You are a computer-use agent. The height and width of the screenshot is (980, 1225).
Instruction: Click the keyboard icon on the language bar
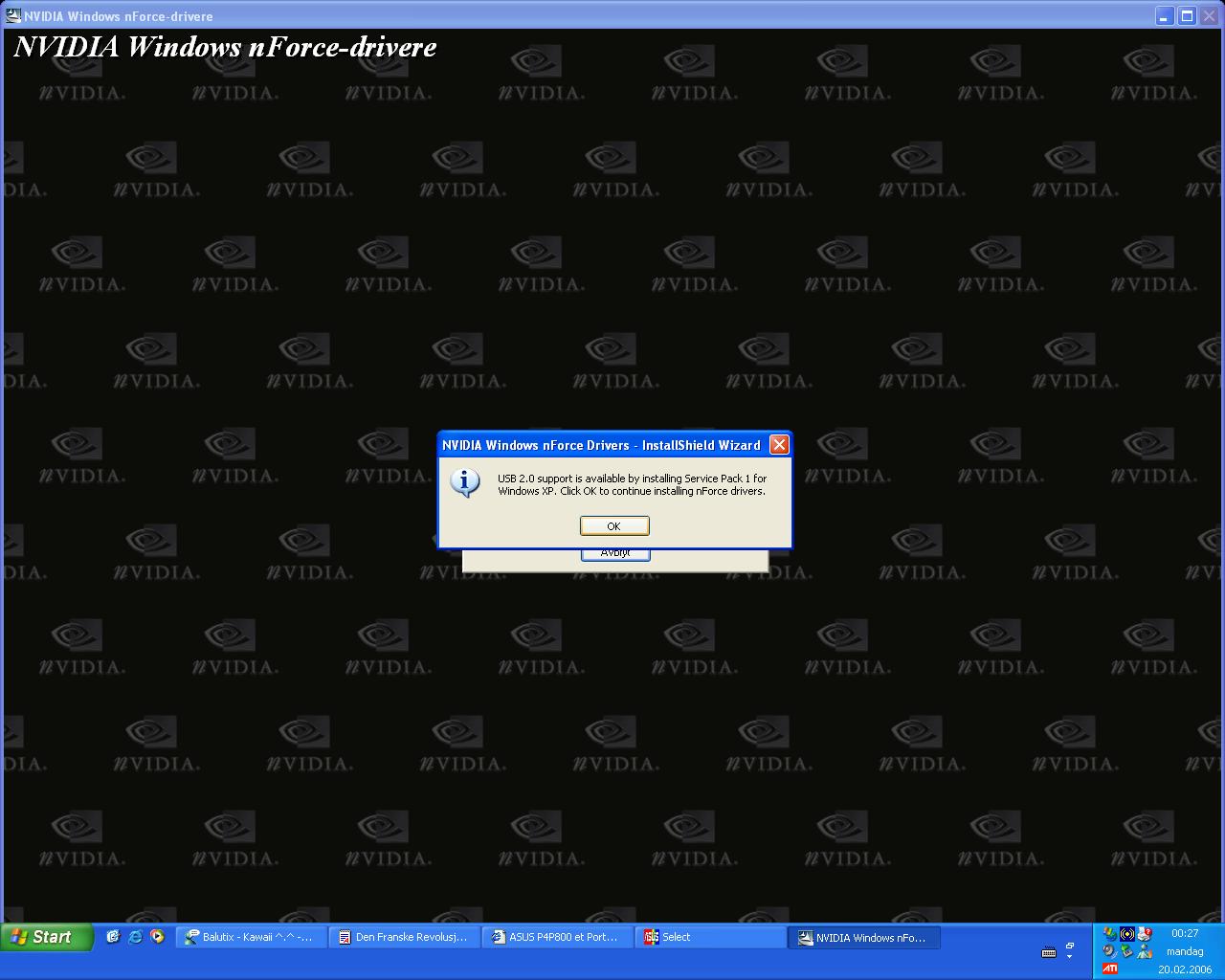tap(1049, 952)
